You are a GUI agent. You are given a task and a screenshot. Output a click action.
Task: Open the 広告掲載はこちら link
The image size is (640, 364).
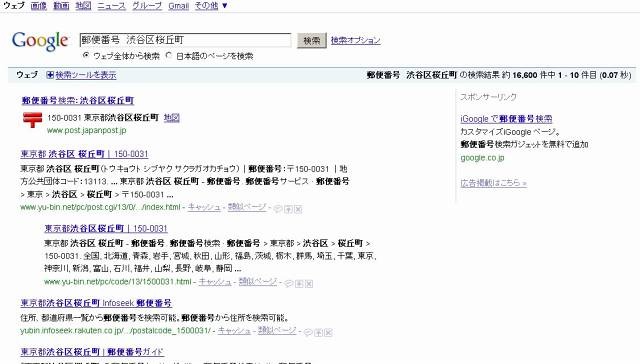click(x=493, y=183)
